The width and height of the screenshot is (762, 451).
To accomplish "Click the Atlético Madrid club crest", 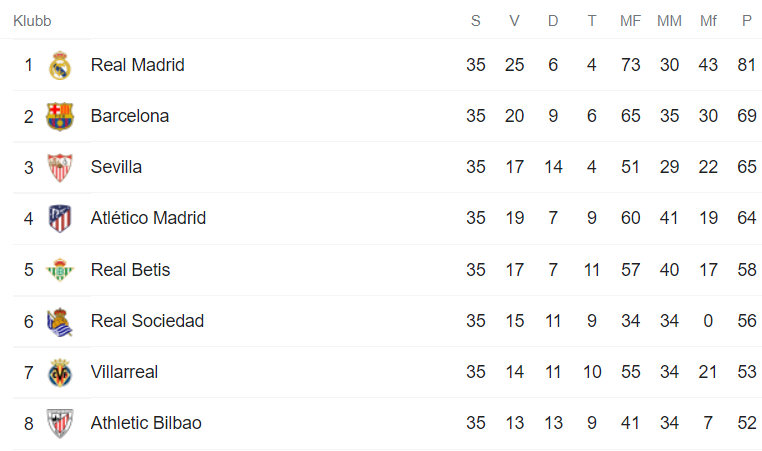I will [x=60, y=218].
